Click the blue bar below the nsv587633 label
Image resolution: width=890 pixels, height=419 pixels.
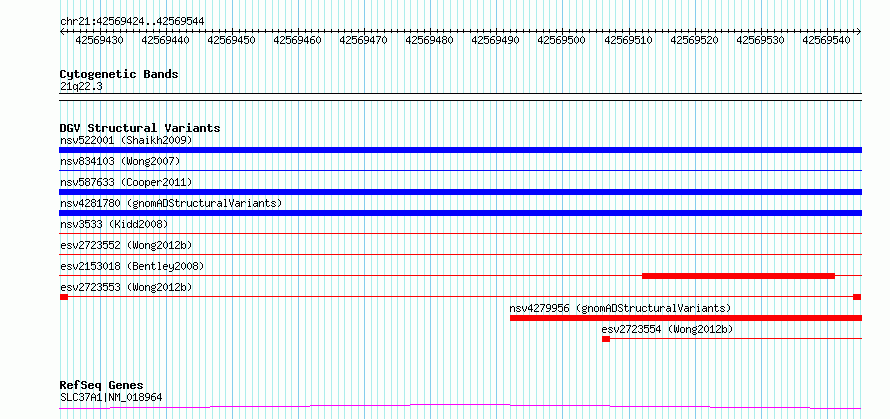[460, 192]
